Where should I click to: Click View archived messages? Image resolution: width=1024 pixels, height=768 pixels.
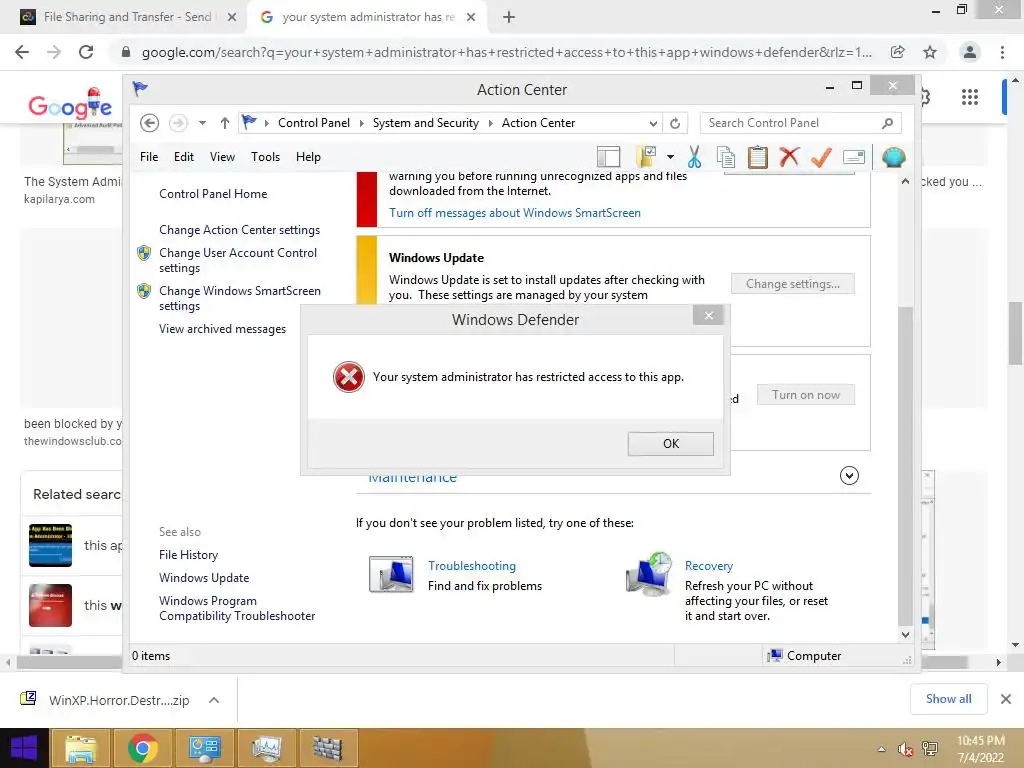pyautogui.click(x=222, y=329)
